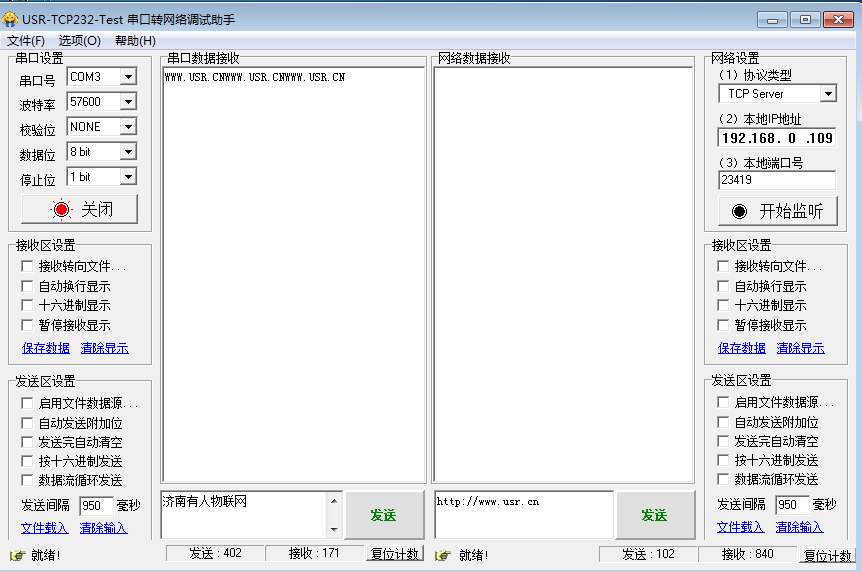The height and width of the screenshot is (572, 862).
Task: Toggle 自动换行显示 in network receive settings
Action: click(x=724, y=286)
